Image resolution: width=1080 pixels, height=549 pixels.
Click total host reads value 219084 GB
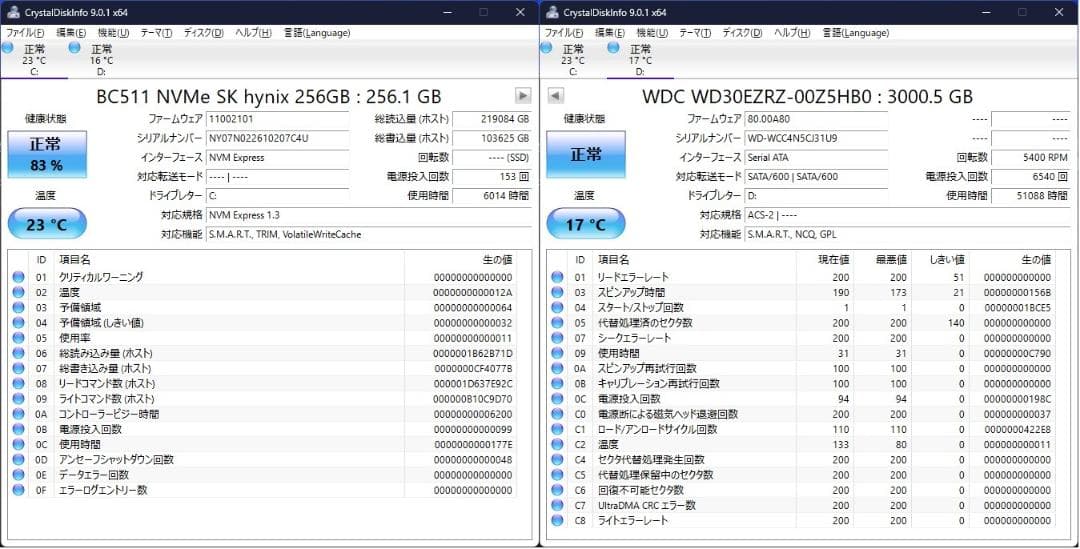tap(492, 118)
